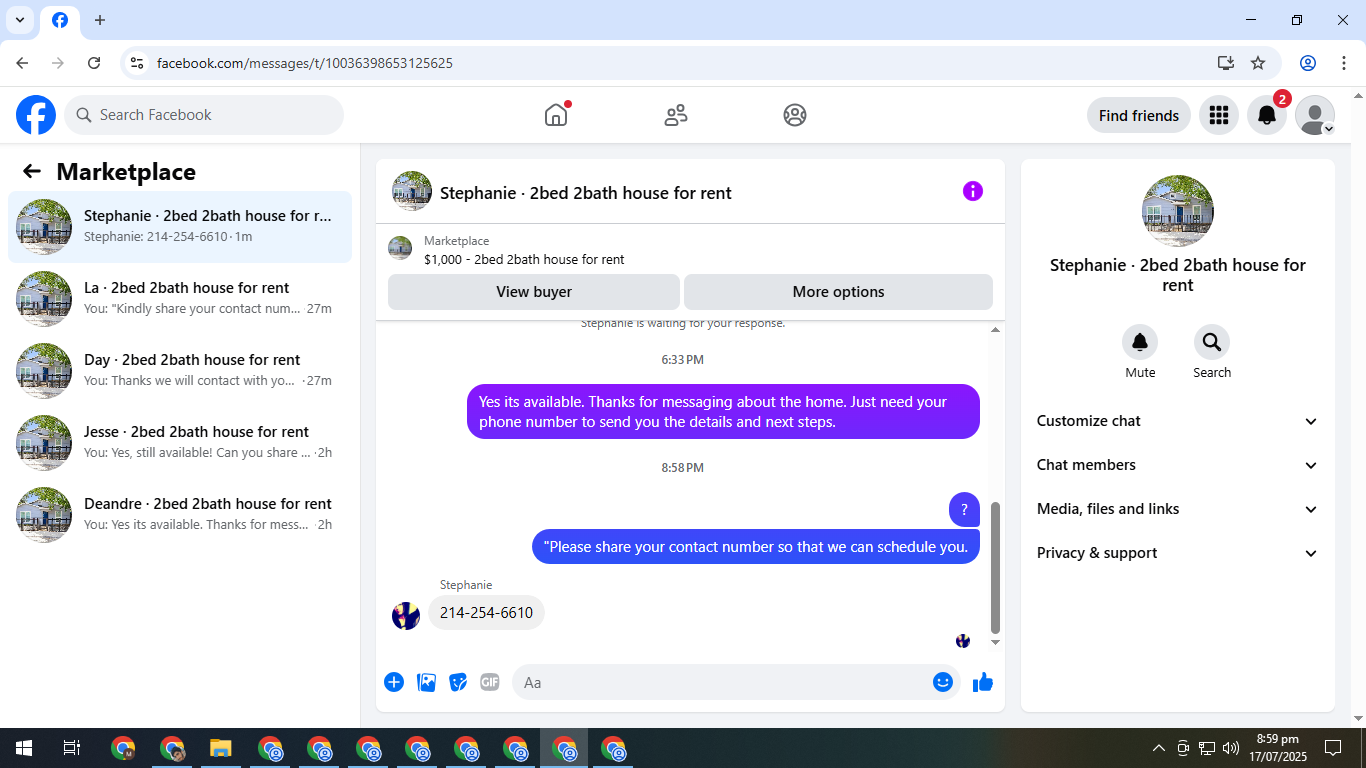Open the Chrome profile icon
This screenshot has width=1366, height=768.
pos(1308,63)
